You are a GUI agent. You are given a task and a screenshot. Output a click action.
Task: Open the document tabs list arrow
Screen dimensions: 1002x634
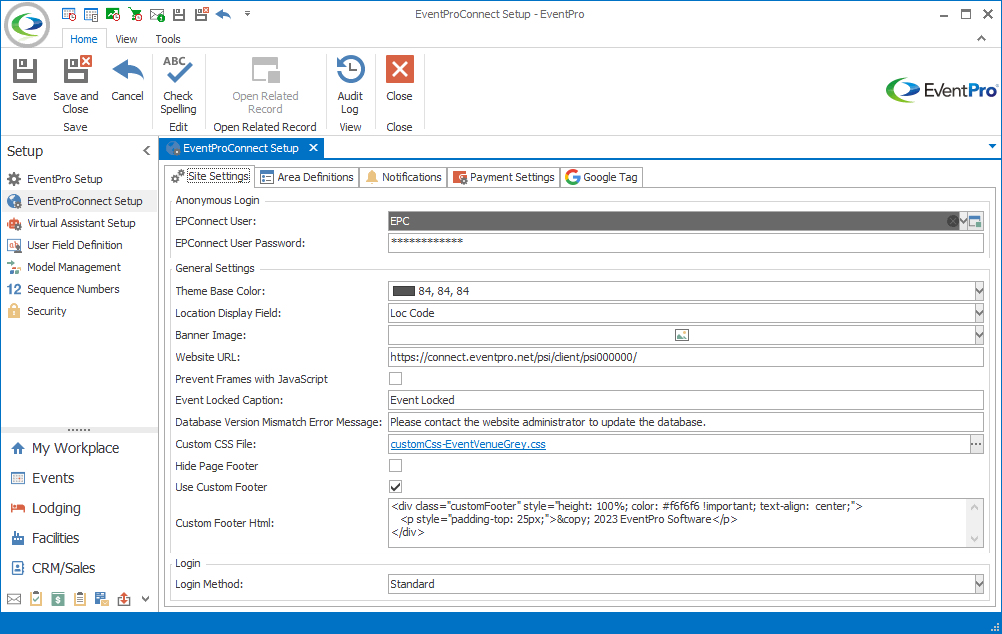pyautogui.click(x=992, y=146)
